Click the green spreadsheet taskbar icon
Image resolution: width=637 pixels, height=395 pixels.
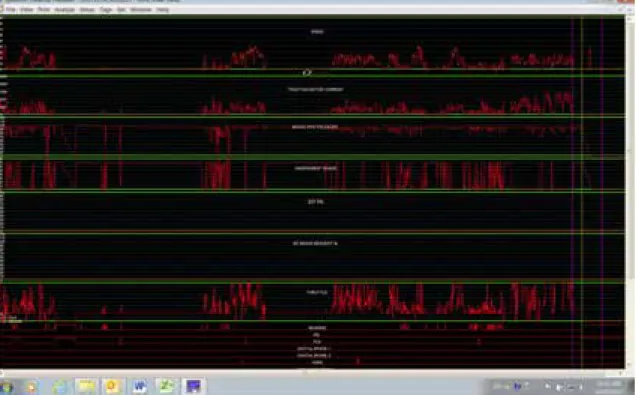[166, 386]
